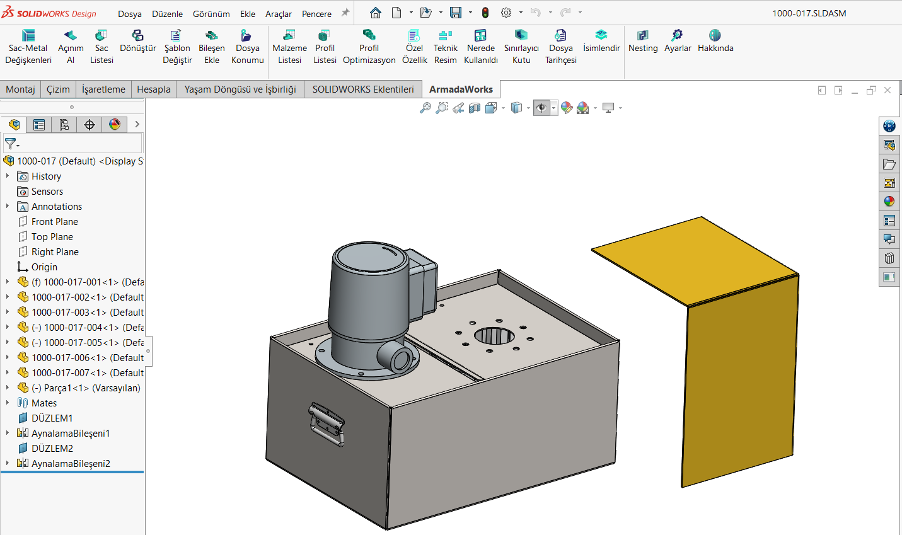The width and height of the screenshot is (902, 536).
Task: Toggle the traffic light rebuild button
Action: pyautogui.click(x=485, y=13)
